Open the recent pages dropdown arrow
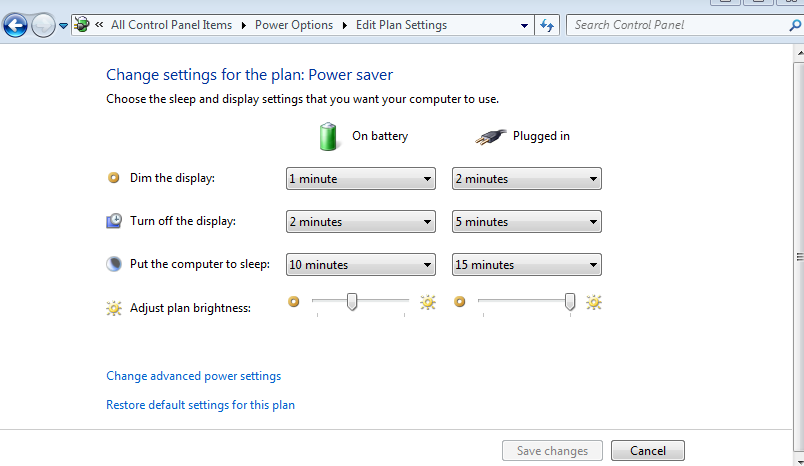 pos(63,26)
